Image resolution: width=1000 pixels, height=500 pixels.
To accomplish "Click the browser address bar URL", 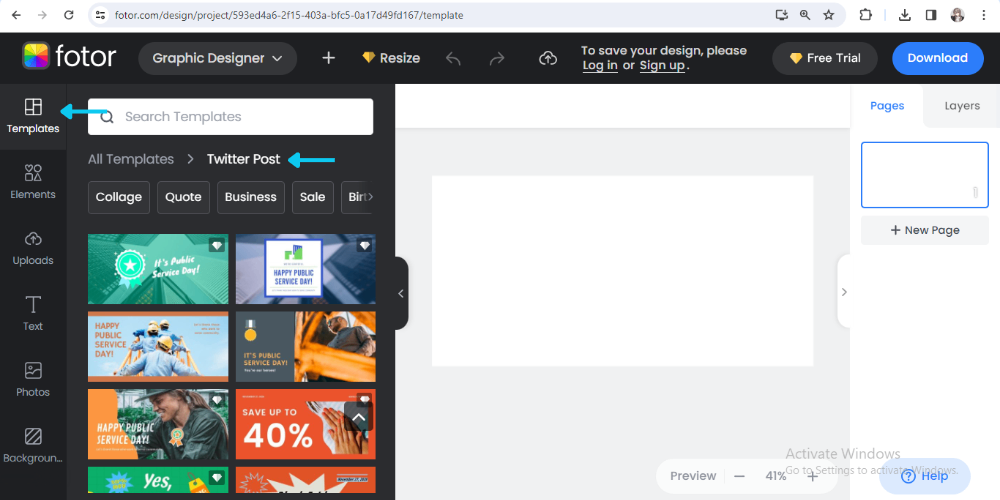I will point(289,15).
